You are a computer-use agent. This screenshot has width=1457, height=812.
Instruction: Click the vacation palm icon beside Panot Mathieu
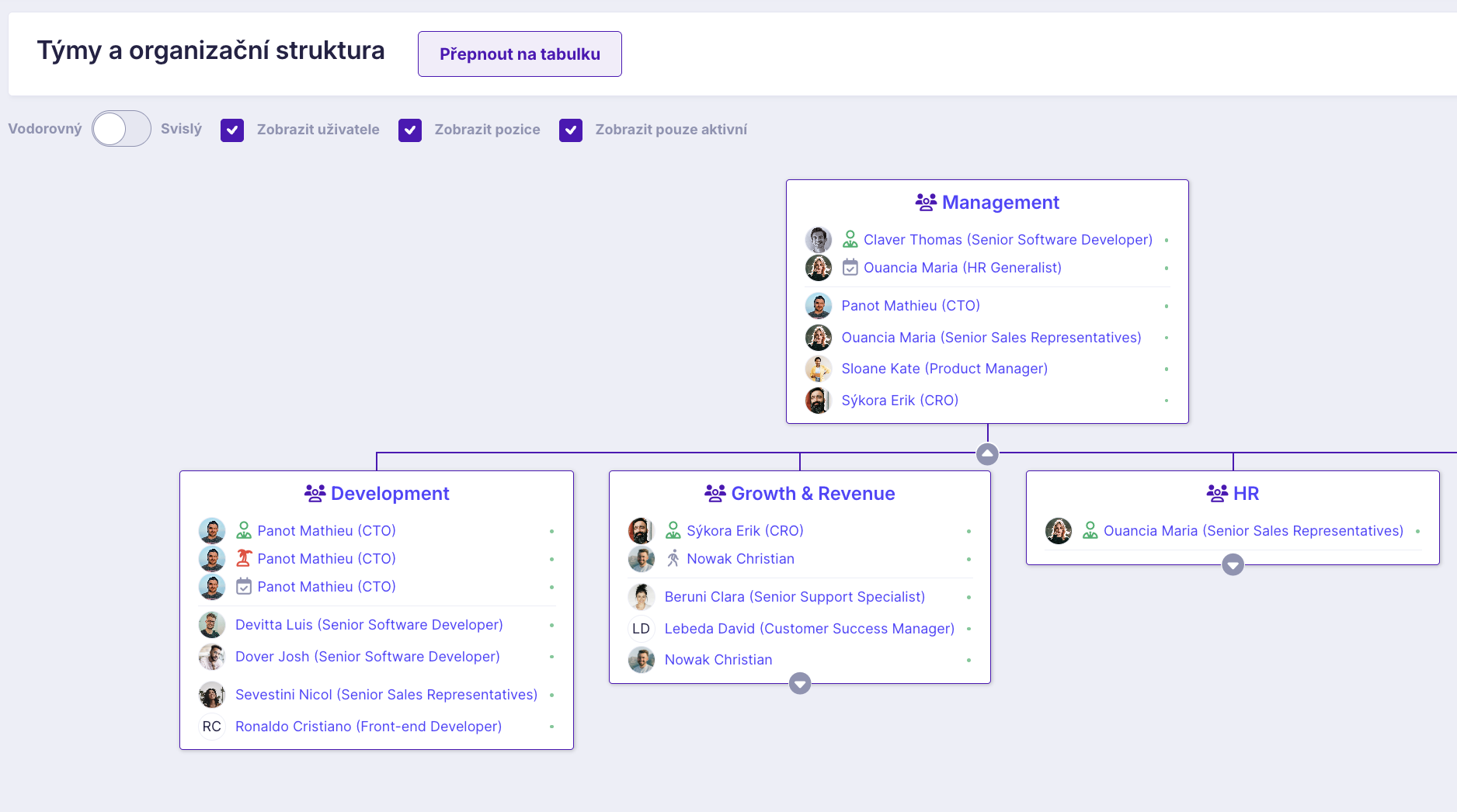click(x=244, y=558)
